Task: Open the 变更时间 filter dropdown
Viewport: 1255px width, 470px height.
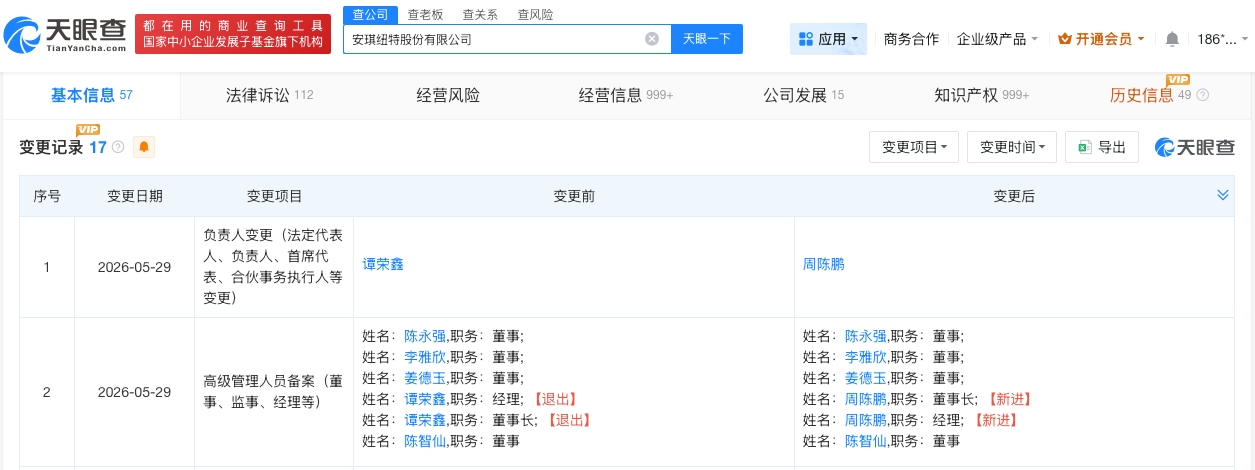Action: [x=1012, y=147]
